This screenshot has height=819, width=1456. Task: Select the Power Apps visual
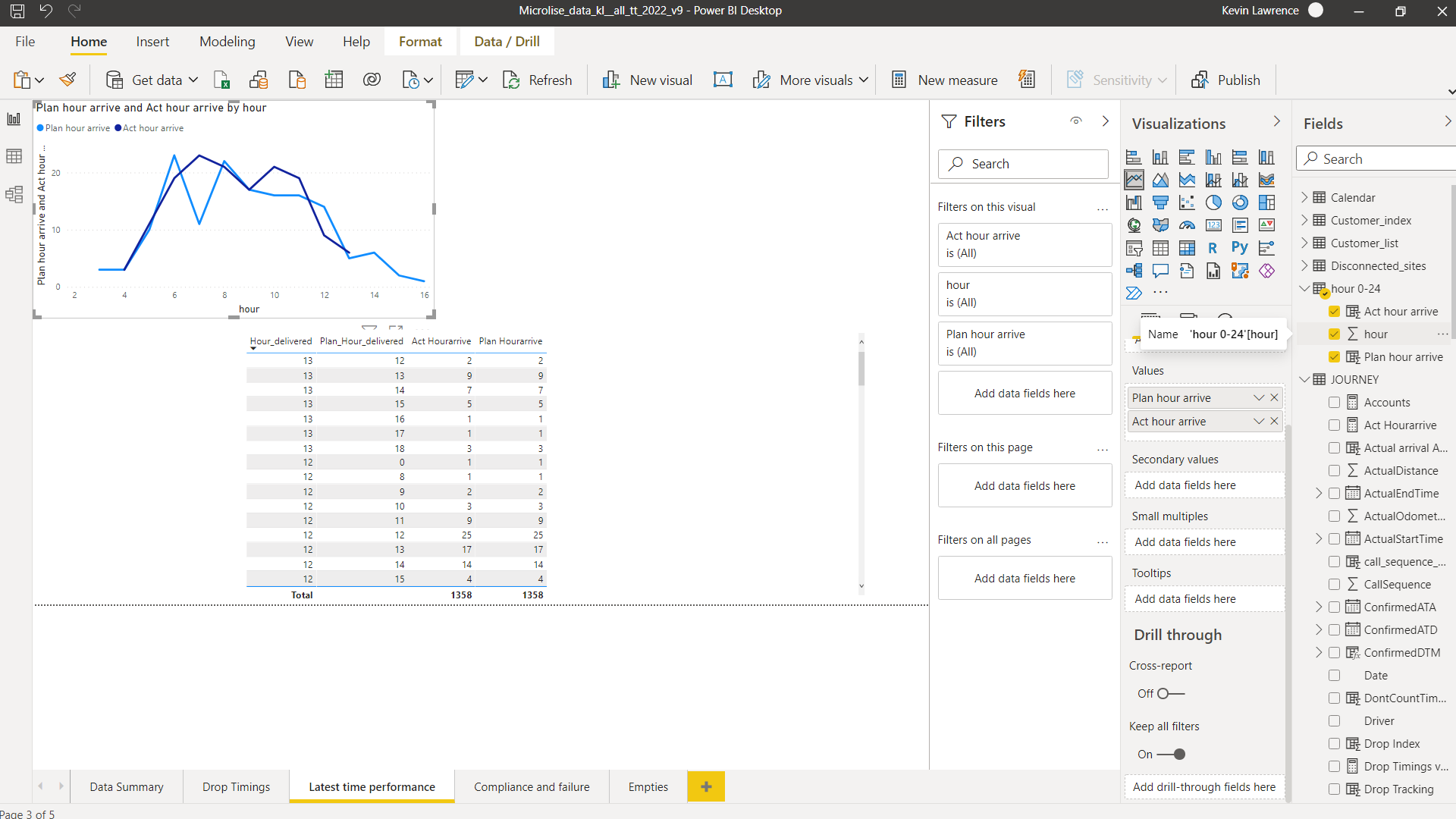(1266, 271)
